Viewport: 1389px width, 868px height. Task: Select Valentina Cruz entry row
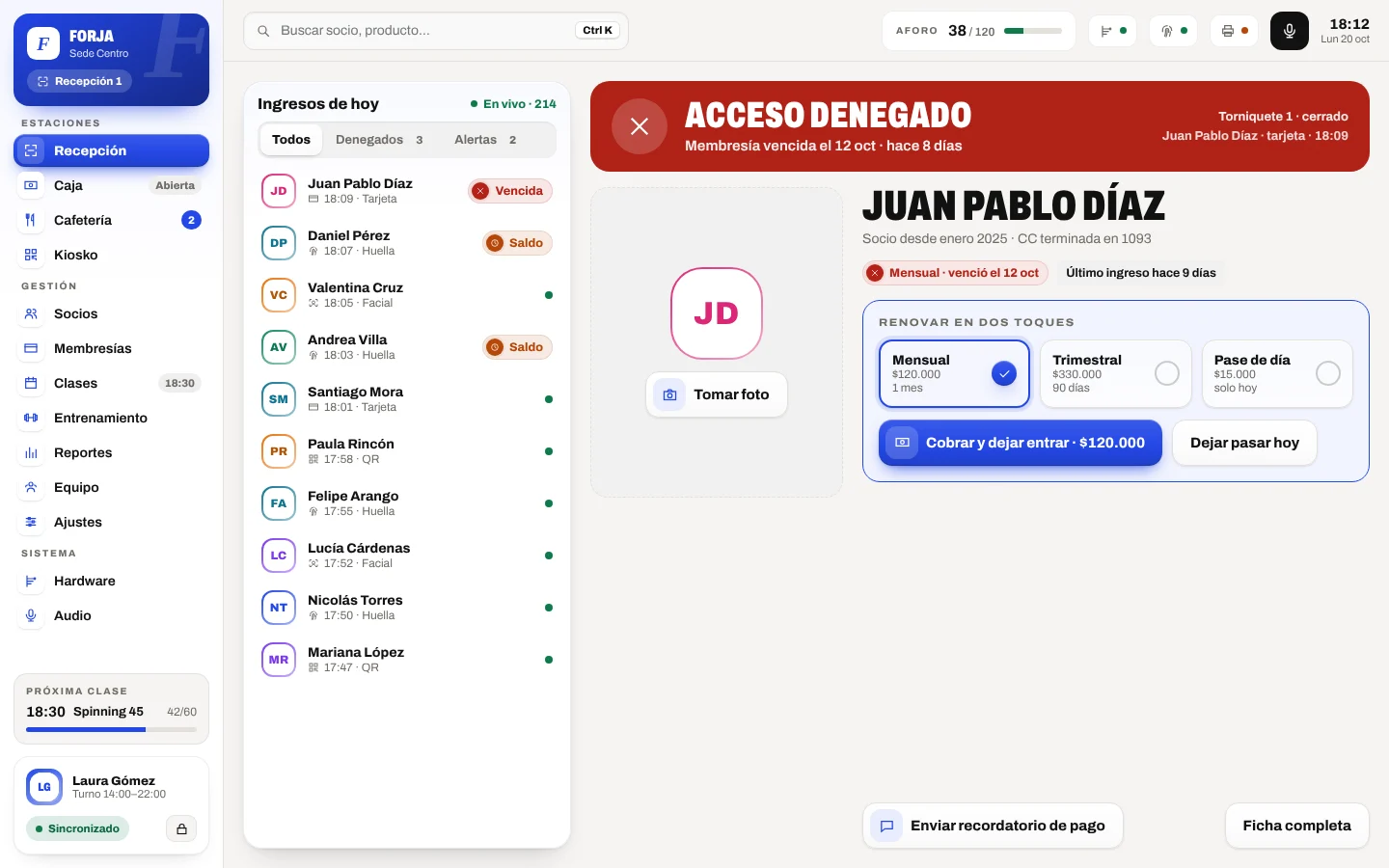tap(407, 295)
